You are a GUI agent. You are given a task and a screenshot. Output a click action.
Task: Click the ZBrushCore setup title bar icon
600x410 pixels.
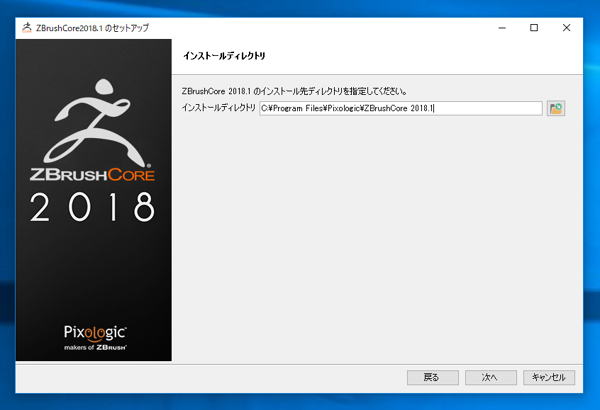coord(26,28)
